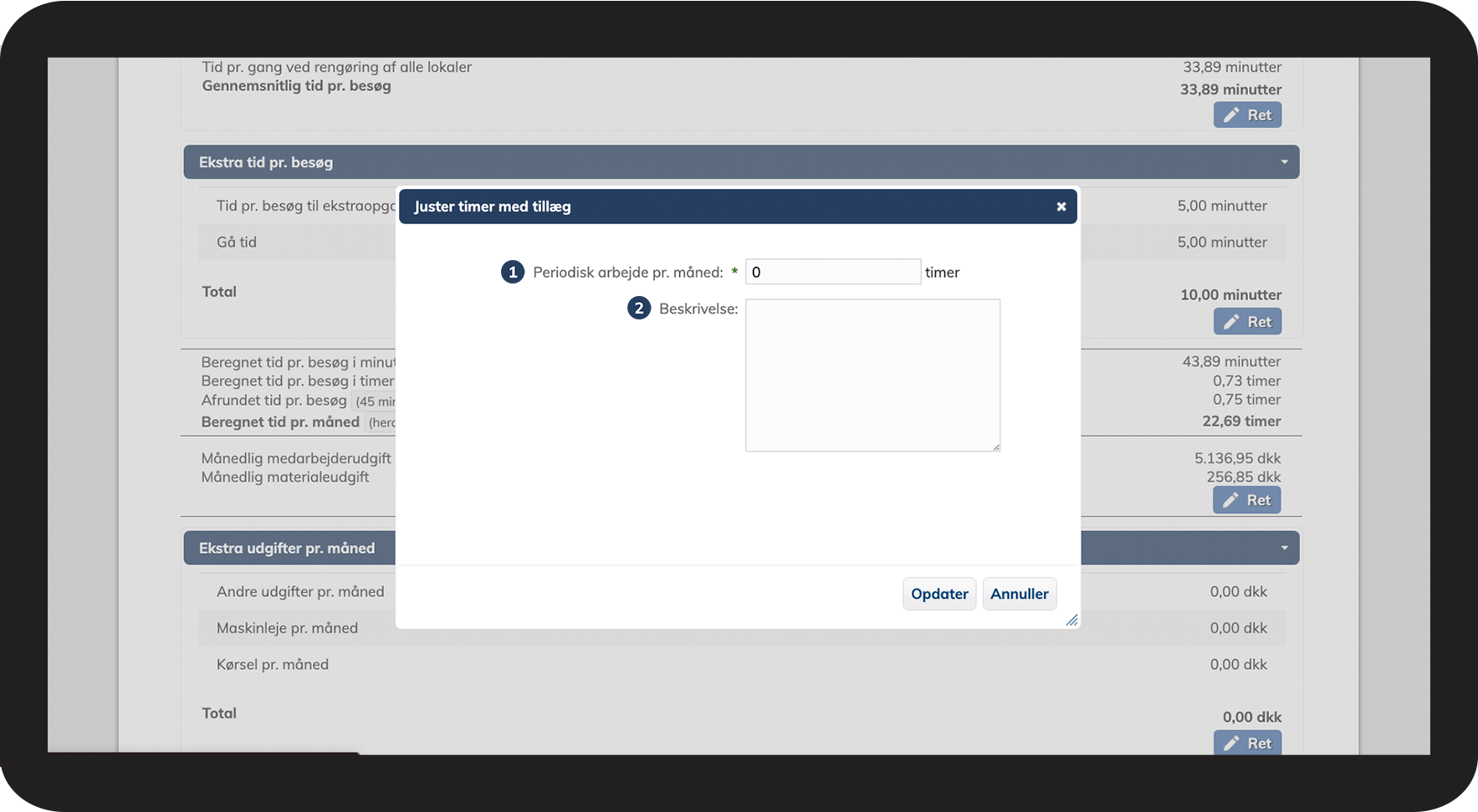This screenshot has width=1478, height=812.
Task: Click the 256,85 dkk value
Action: point(1243,477)
